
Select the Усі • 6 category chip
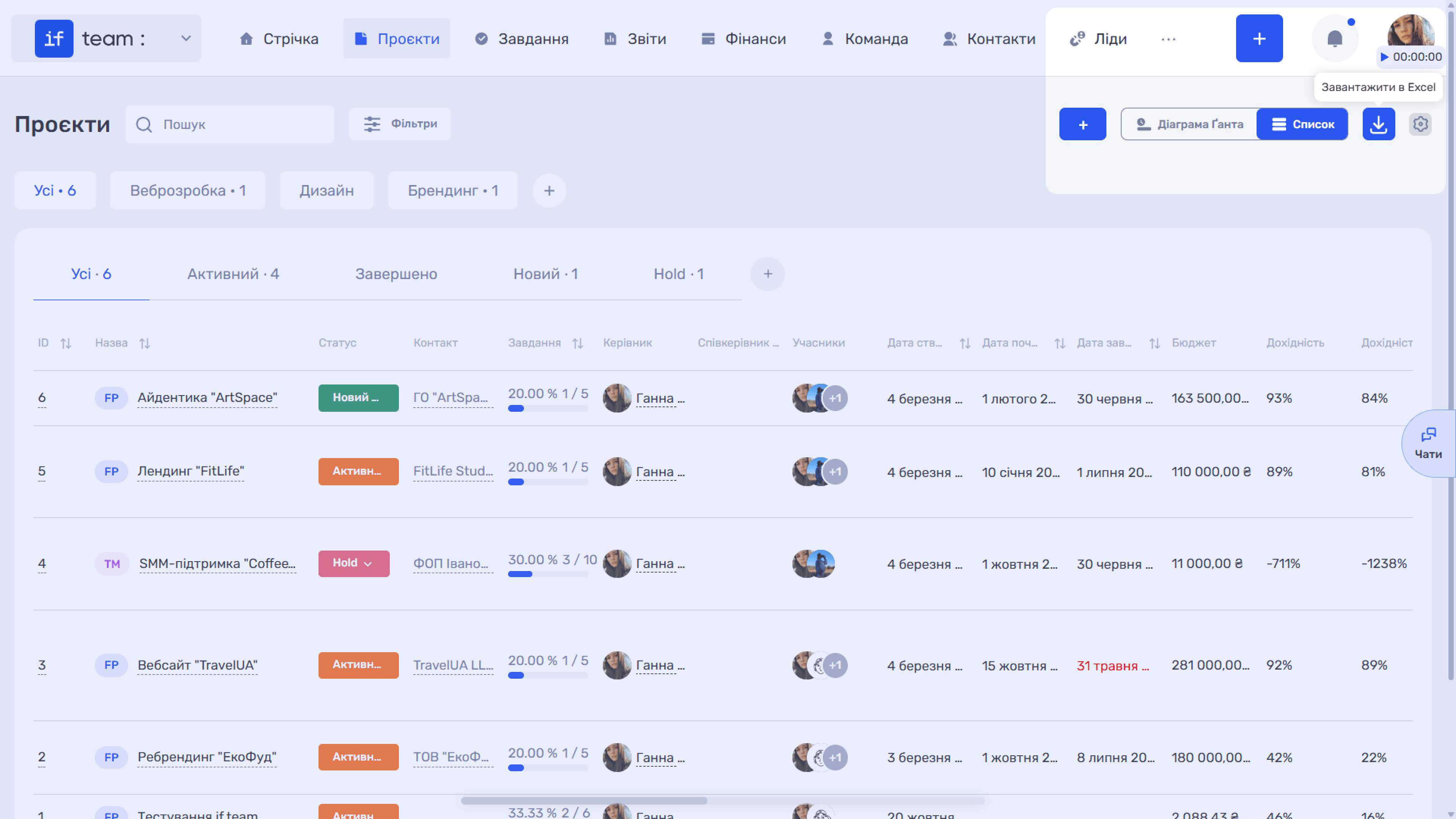[55, 190]
